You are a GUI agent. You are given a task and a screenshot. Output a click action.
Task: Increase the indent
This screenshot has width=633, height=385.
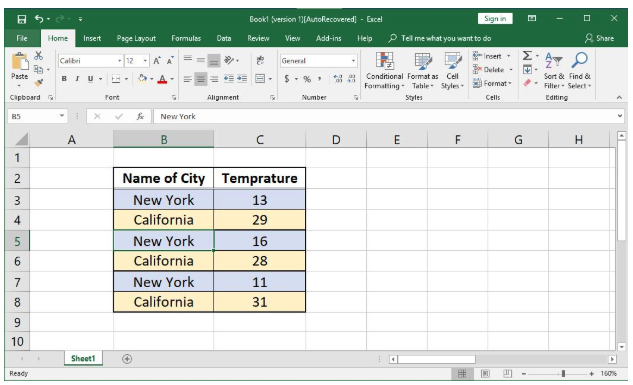[x=242, y=79]
